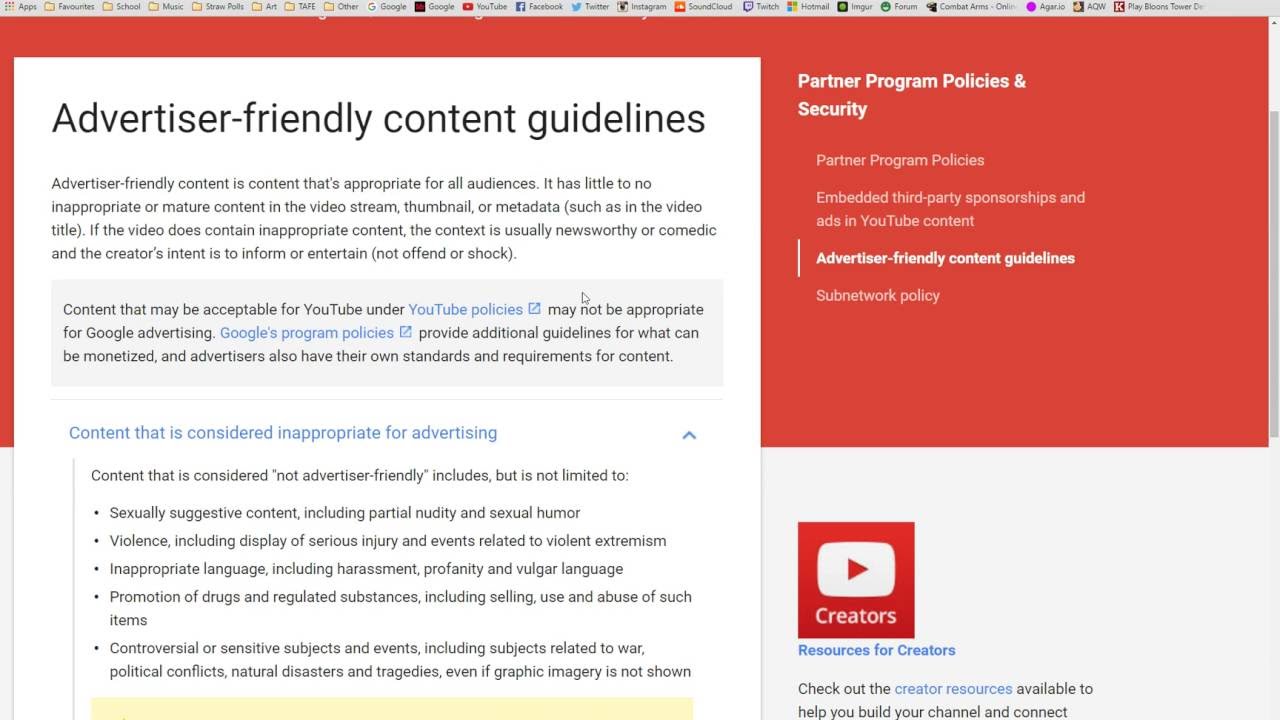This screenshot has width=1280, height=720.
Task: Click 'Promotion of drugs and regulated substances' bullet
Action: (400, 608)
